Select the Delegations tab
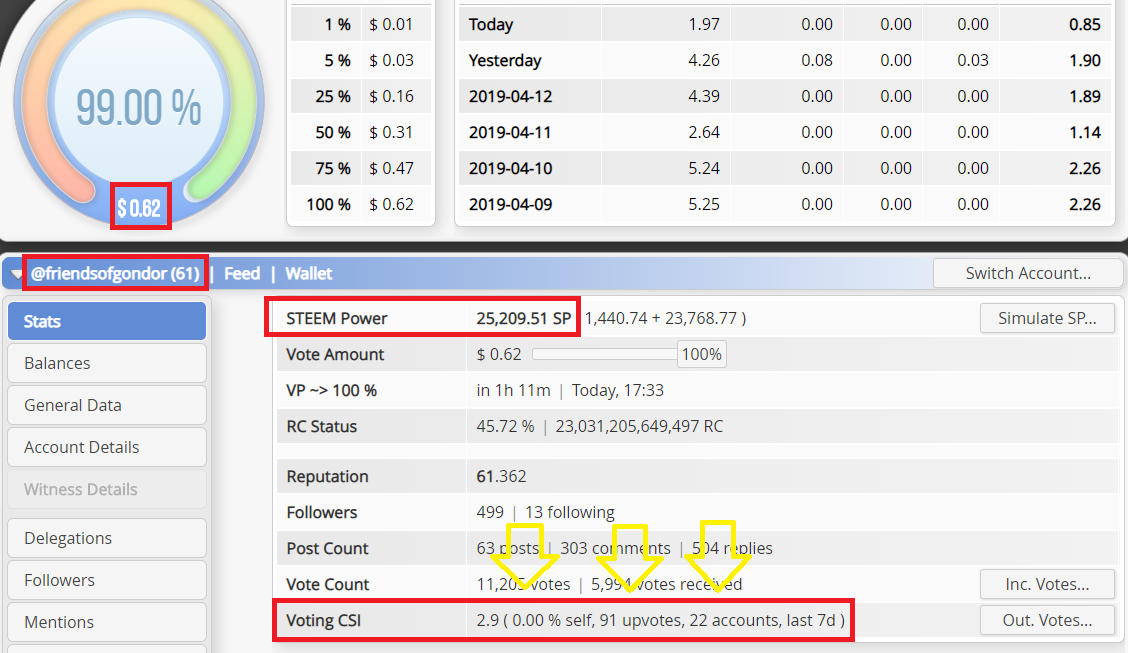 pos(107,538)
